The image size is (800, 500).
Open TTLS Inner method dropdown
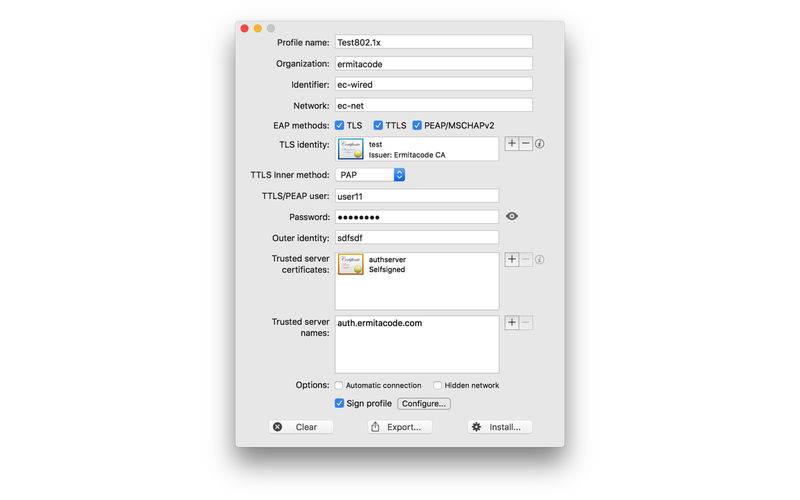click(370, 174)
